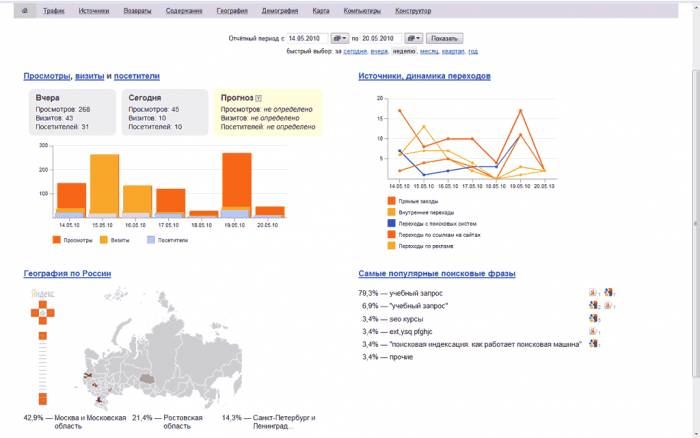Open the Источники menu tab
Screen dimensions: 700x438
(93, 10)
